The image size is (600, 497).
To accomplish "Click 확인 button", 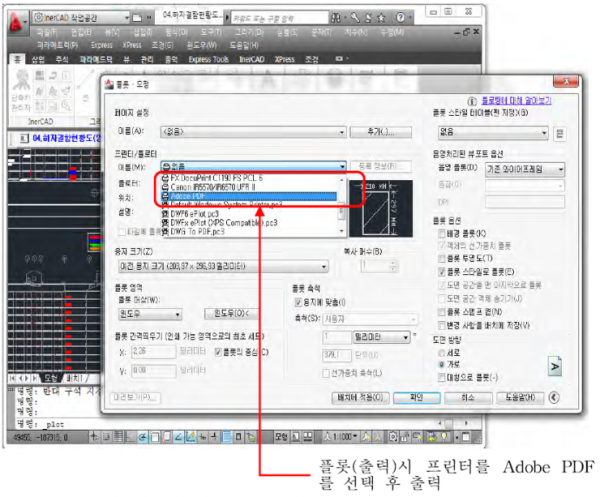I will [417, 398].
